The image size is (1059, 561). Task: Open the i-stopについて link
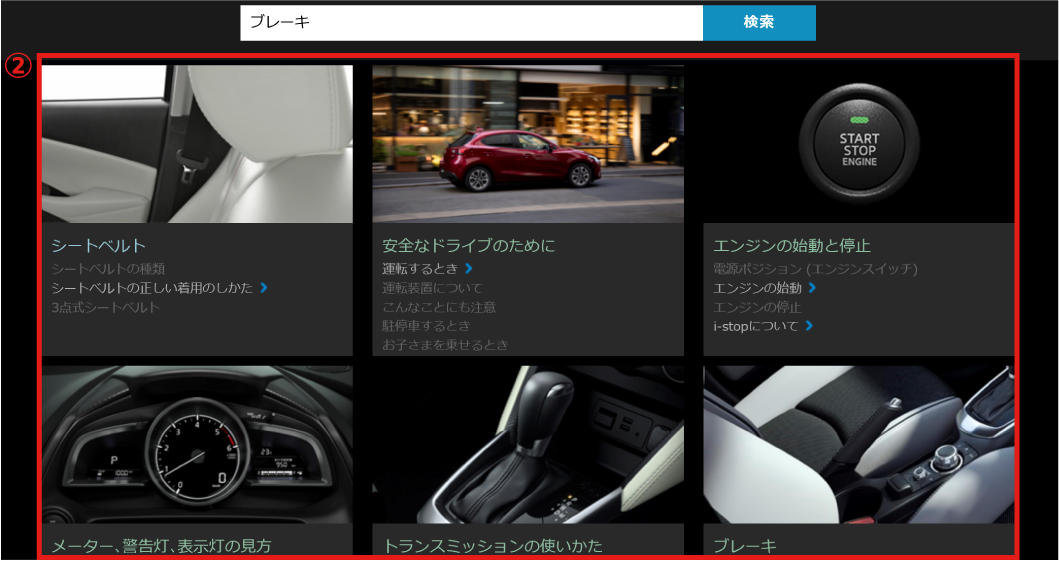pos(756,326)
